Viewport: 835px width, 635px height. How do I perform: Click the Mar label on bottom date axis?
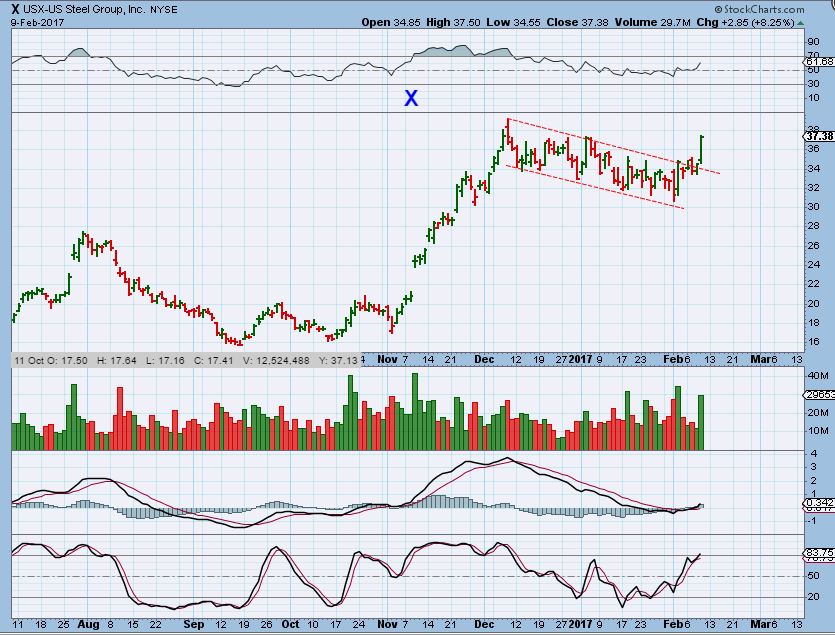coord(760,624)
